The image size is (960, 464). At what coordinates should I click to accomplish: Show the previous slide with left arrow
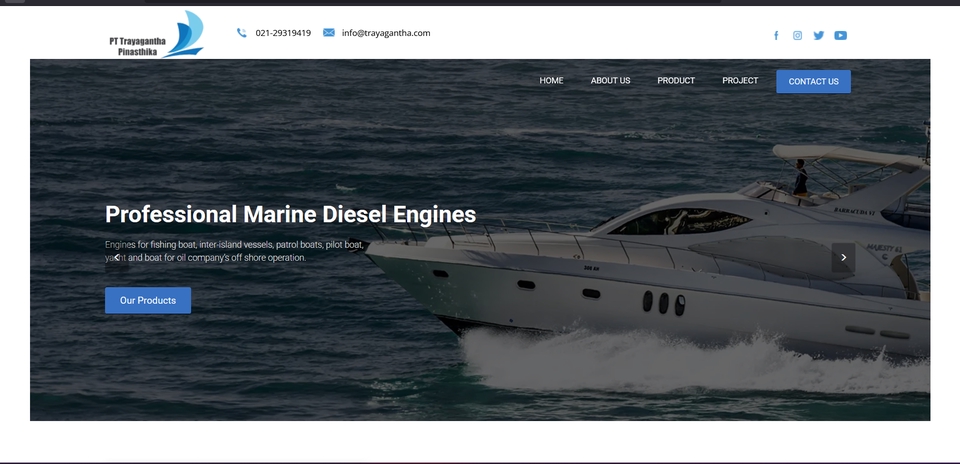pyautogui.click(x=117, y=257)
